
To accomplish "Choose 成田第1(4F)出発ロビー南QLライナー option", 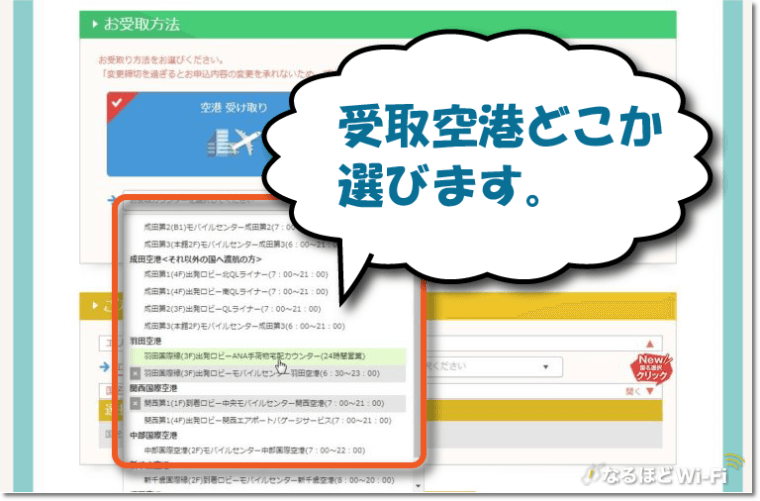I will point(236,292).
